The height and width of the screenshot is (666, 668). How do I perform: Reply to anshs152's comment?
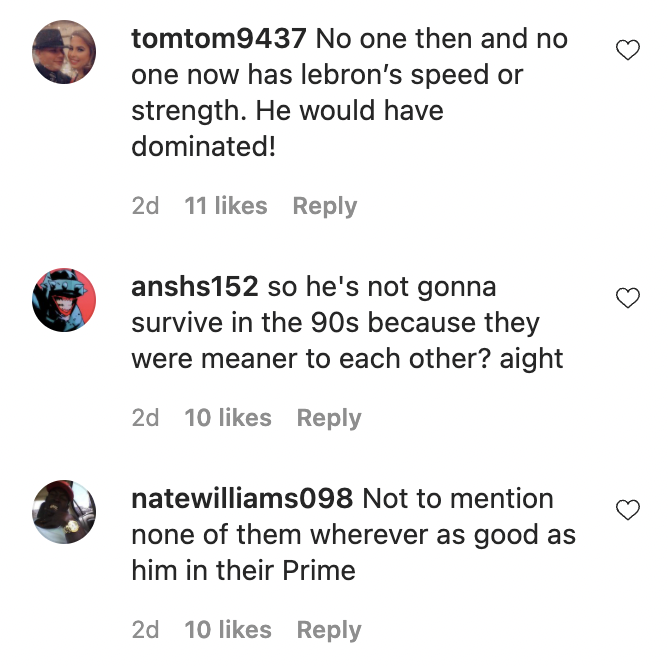pos(328,418)
